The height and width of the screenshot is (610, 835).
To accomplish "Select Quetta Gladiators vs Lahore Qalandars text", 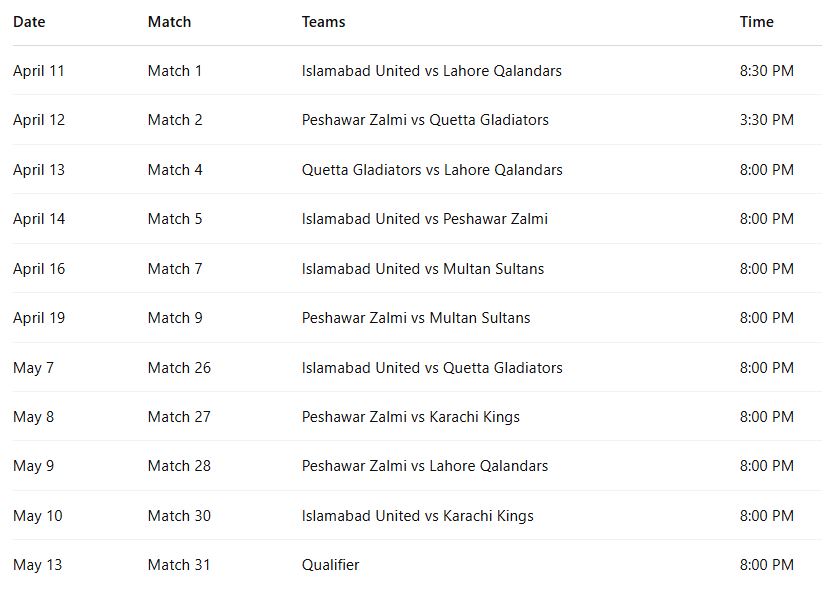I will (x=431, y=170).
